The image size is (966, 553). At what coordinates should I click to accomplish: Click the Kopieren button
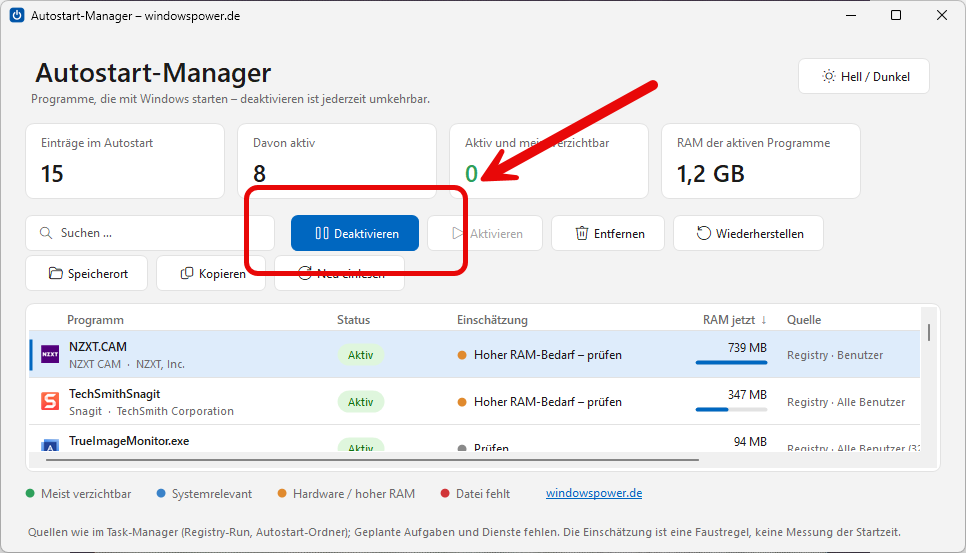tap(211, 273)
